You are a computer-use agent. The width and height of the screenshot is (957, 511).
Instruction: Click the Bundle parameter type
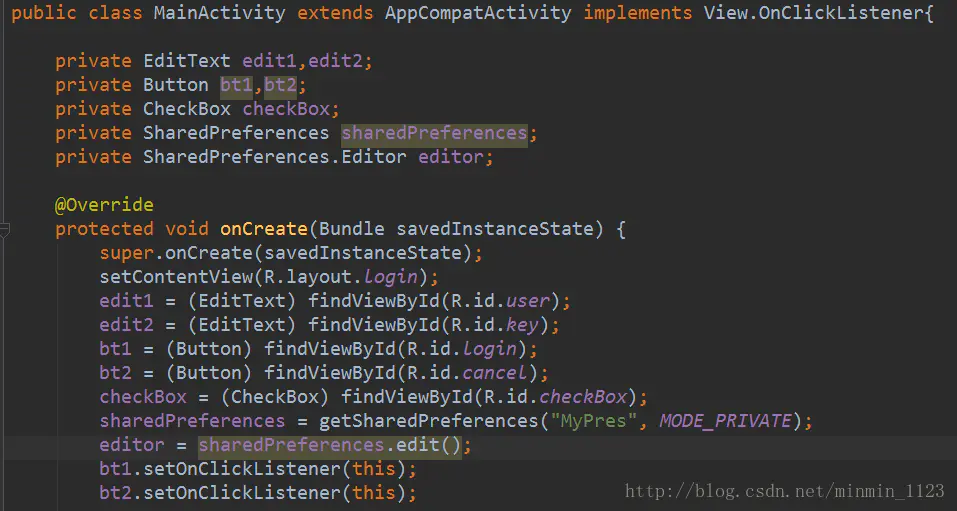click(352, 229)
